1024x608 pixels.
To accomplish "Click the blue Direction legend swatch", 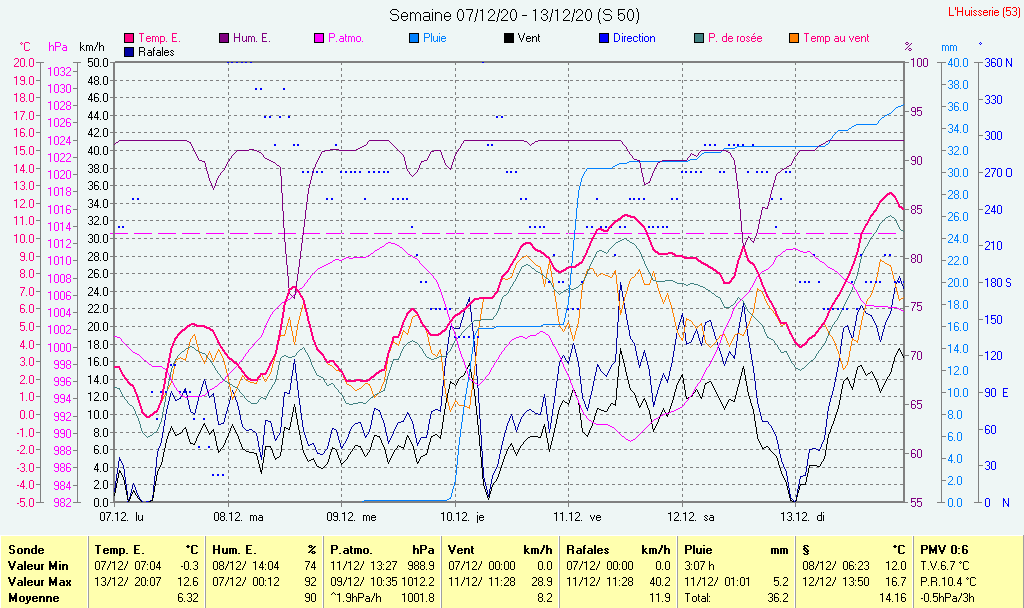I will coord(604,39).
